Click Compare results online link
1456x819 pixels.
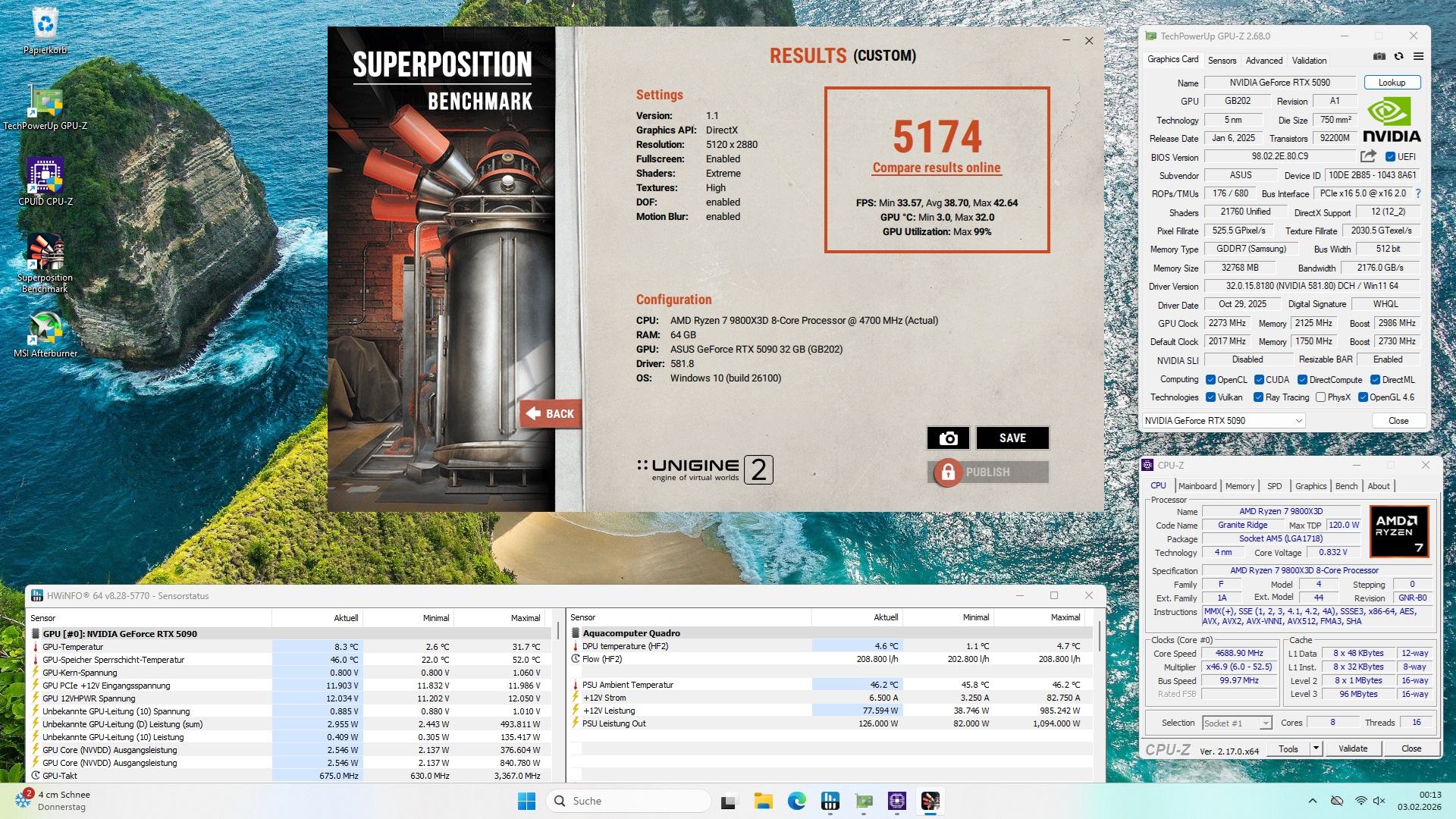[937, 168]
